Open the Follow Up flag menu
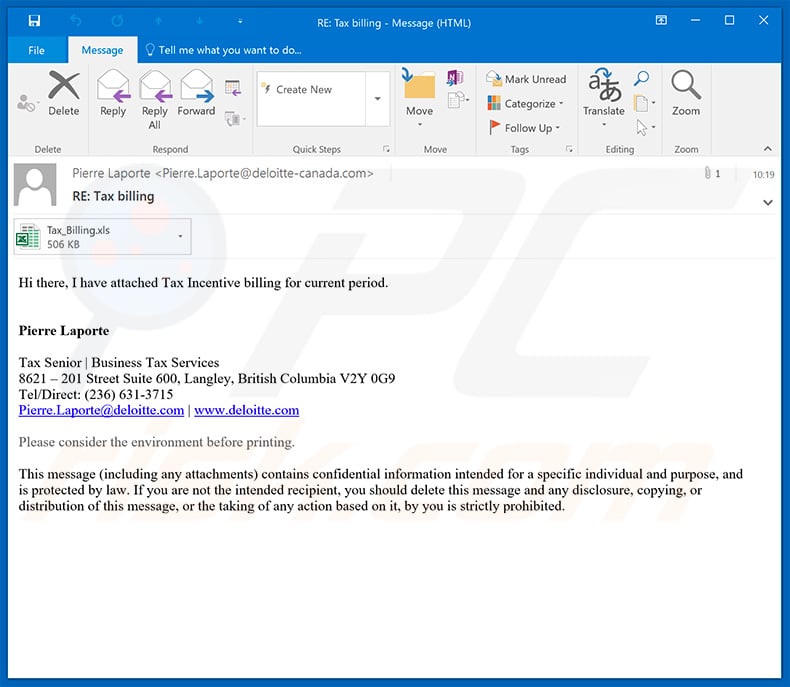 [x=524, y=128]
